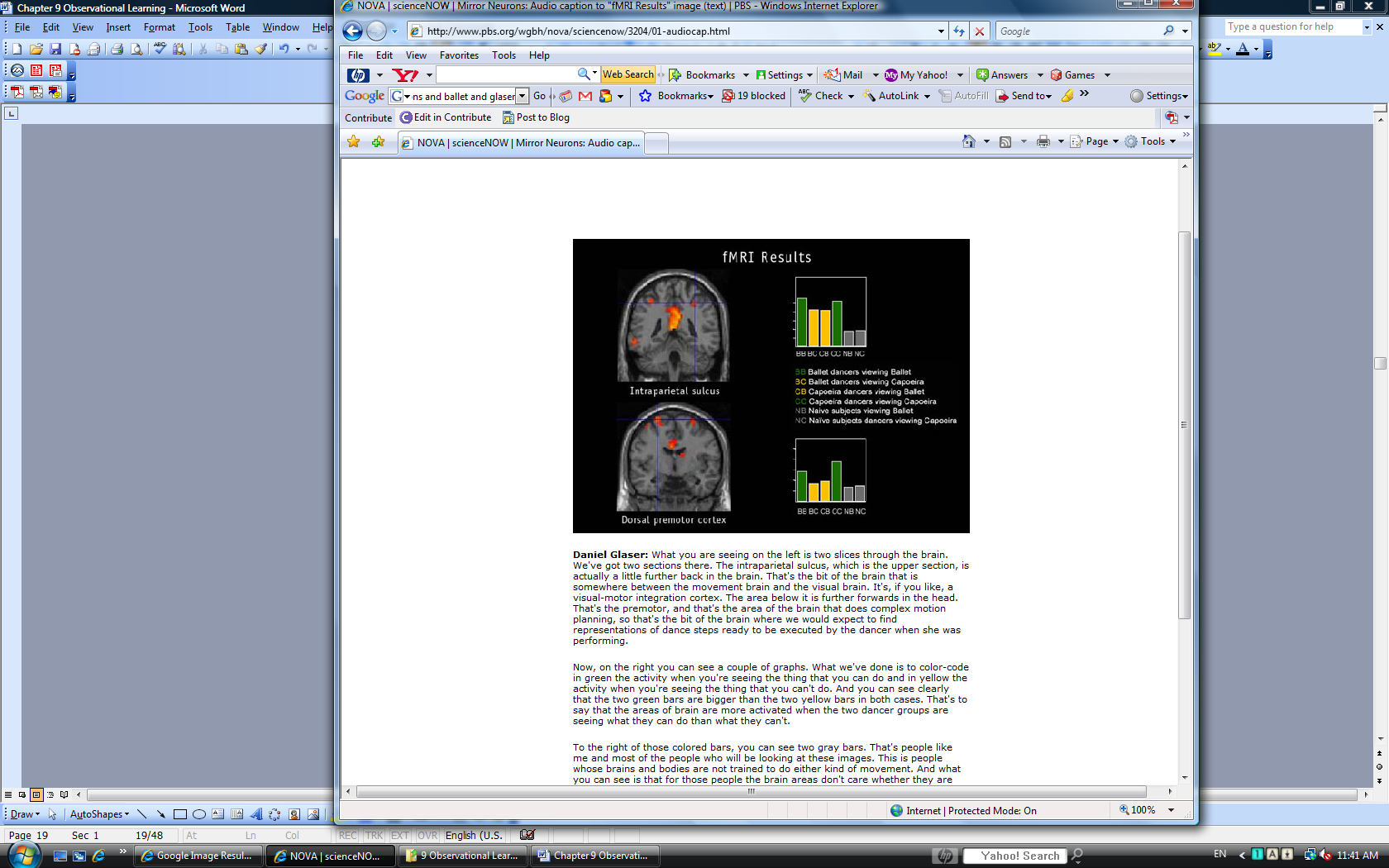Insert WordArt from Drawing toolbar
Viewport: 1389px width, 868px height.
coord(255,814)
